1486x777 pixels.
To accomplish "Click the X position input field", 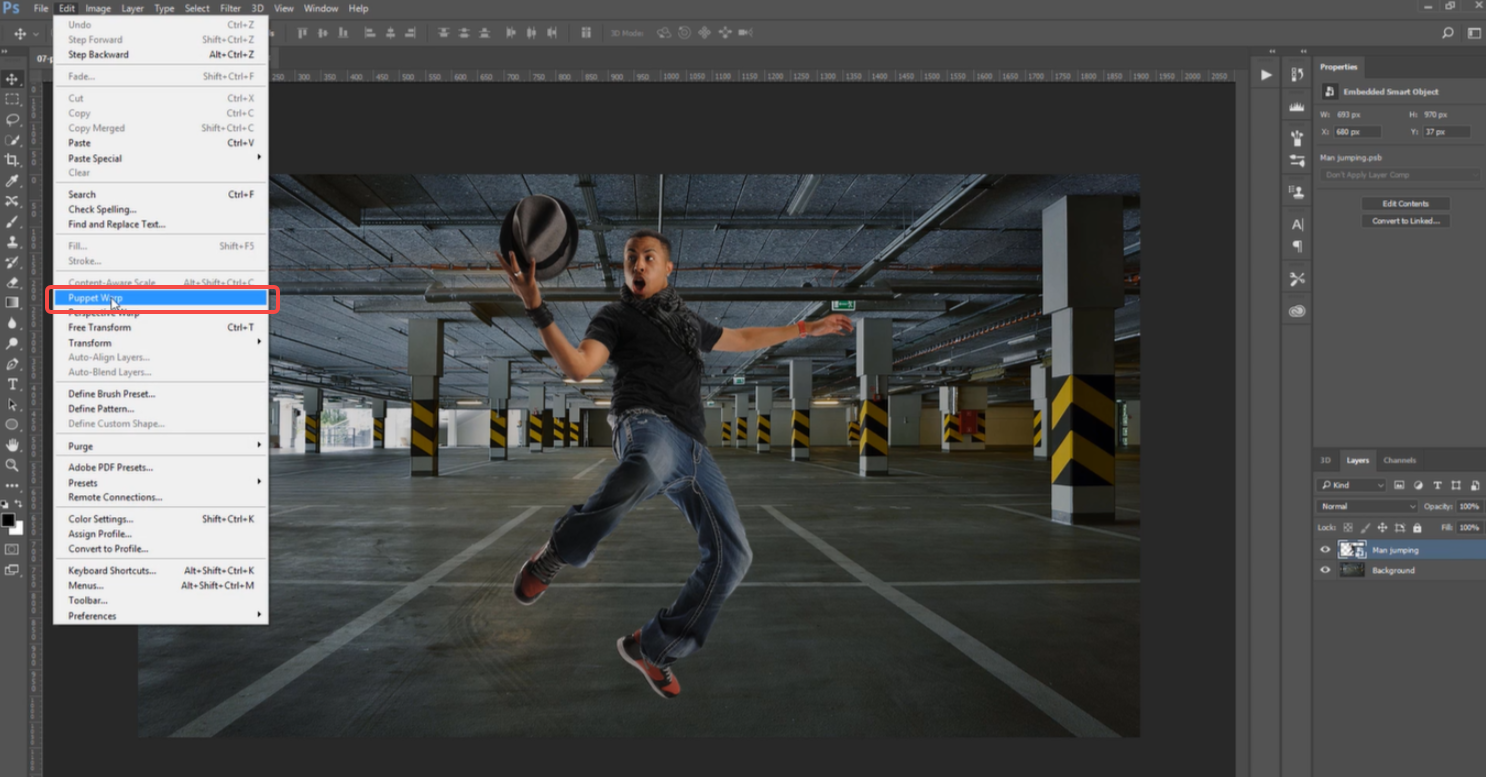I will tap(1358, 132).
